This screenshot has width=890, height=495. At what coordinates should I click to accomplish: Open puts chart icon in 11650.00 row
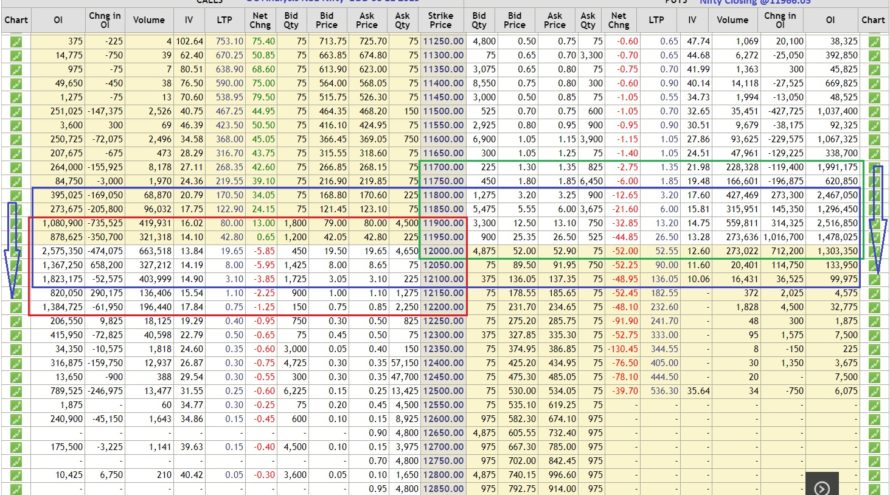click(874, 153)
